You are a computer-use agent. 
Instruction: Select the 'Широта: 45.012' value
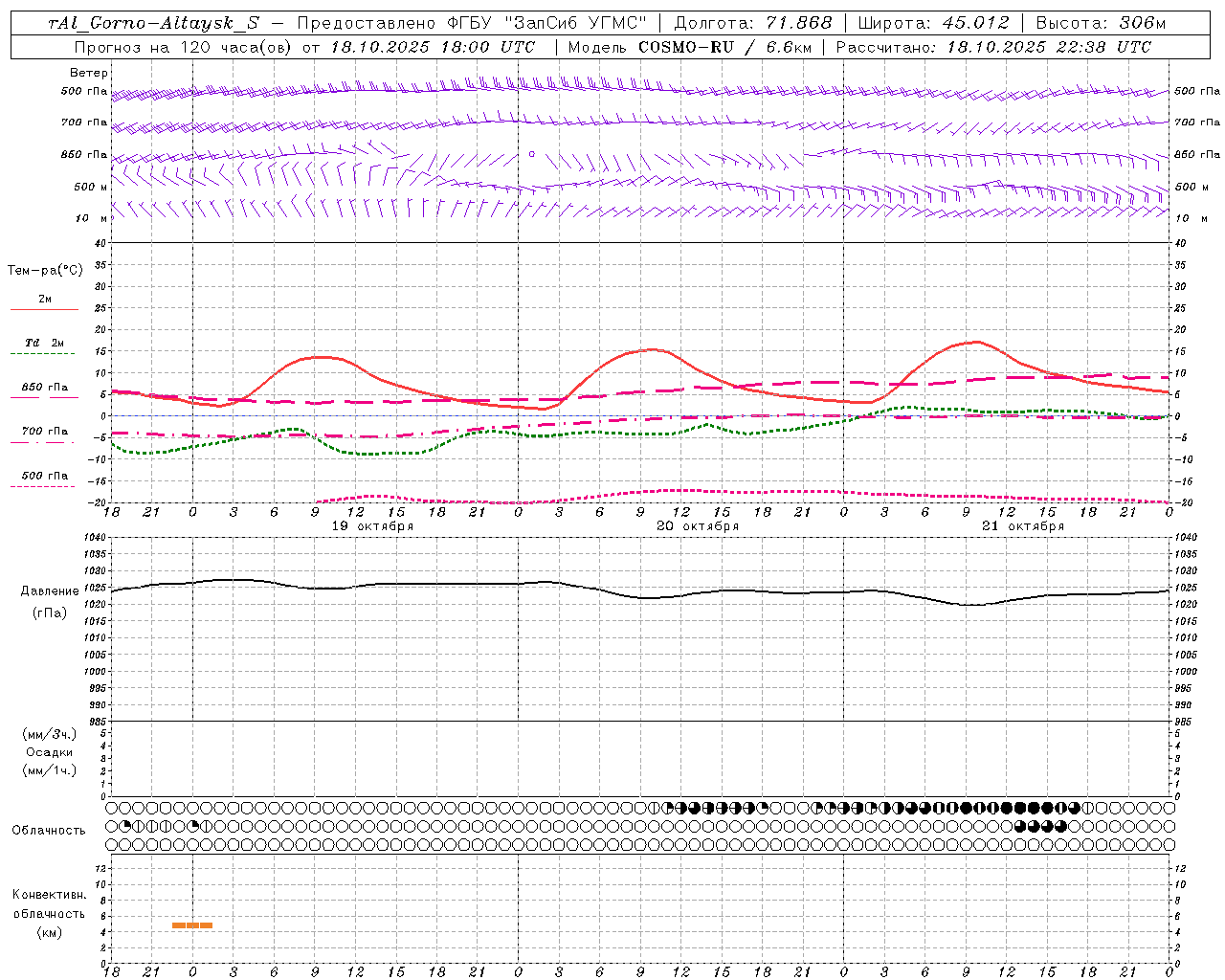933,23
